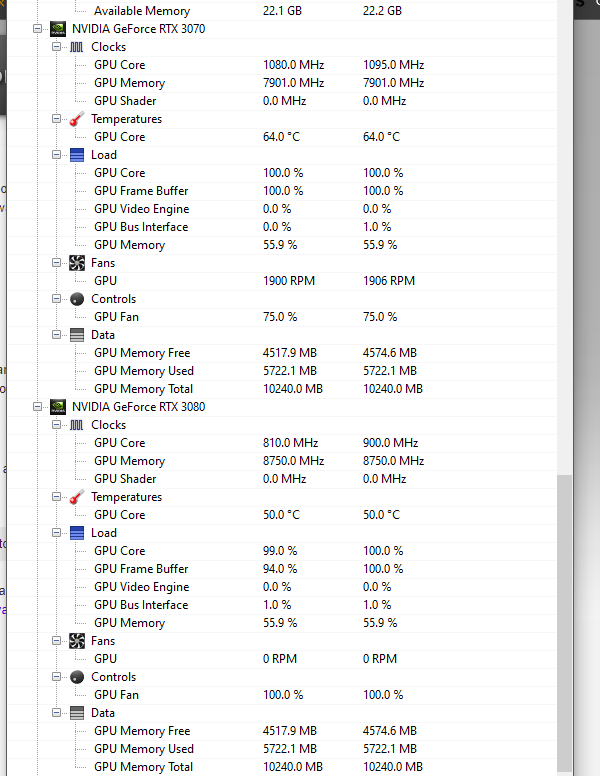This screenshot has height=776, width=600.
Task: Click the NVIDIA logo icon beside RTX 3070
Action: 58,29
